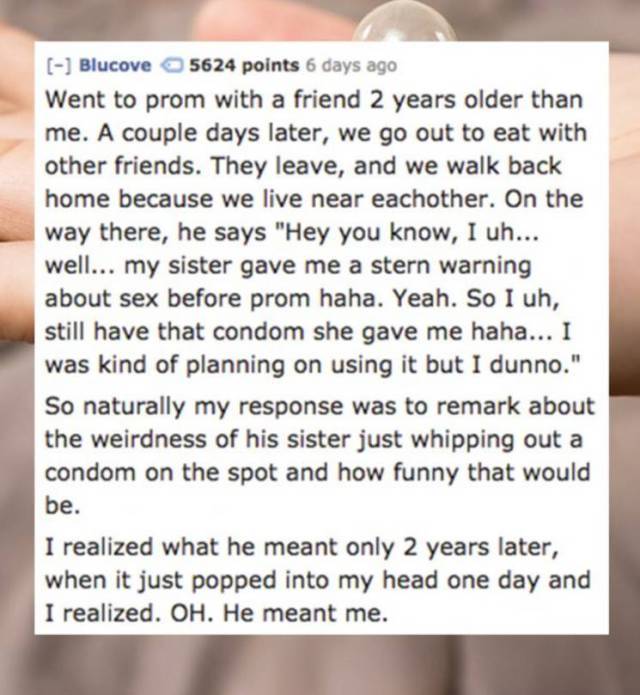This screenshot has height=695, width=640.
Task: Click the paragraph starting 'So naturally my response'
Action: tap(319, 455)
